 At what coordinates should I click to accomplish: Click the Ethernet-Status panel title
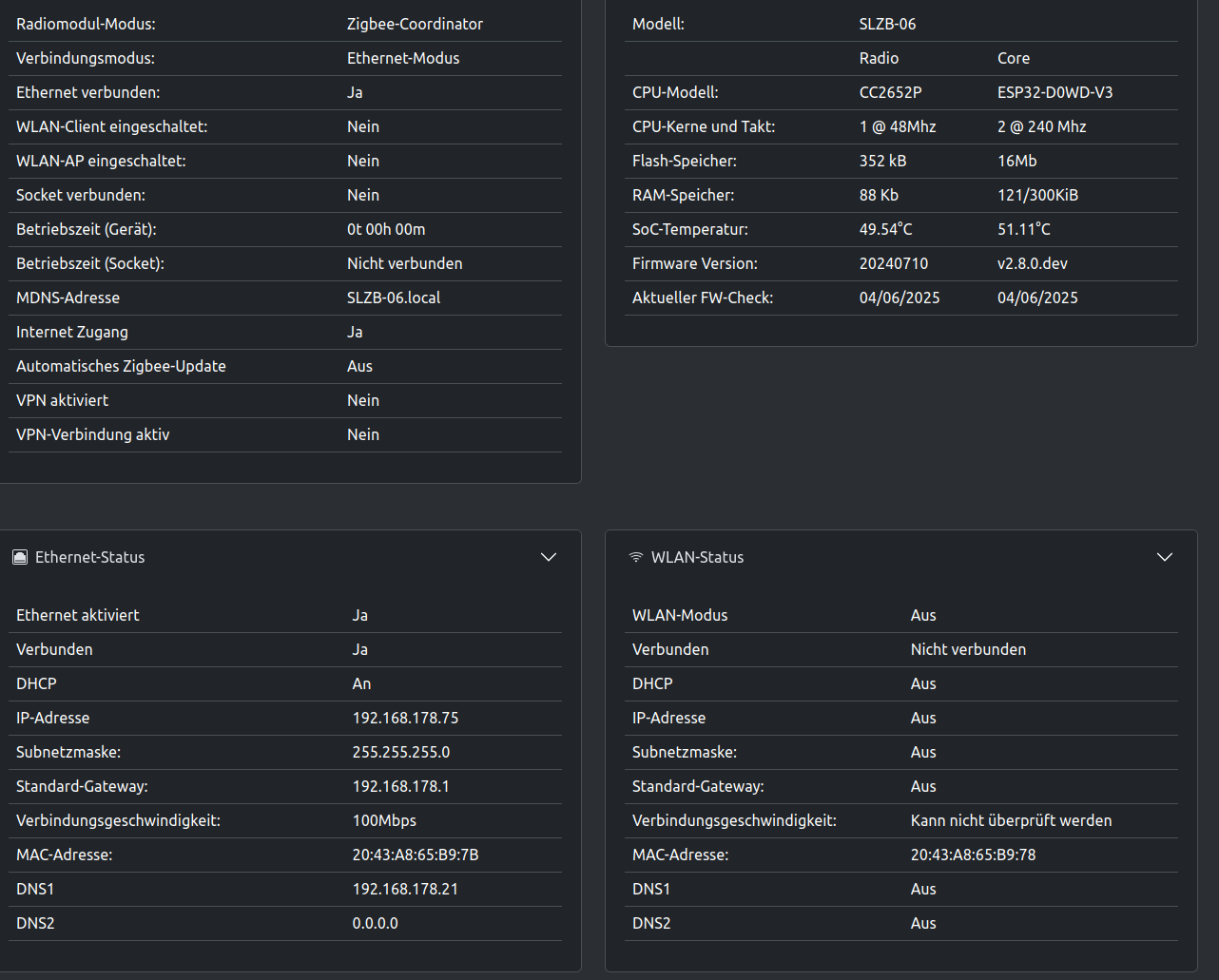click(89, 557)
